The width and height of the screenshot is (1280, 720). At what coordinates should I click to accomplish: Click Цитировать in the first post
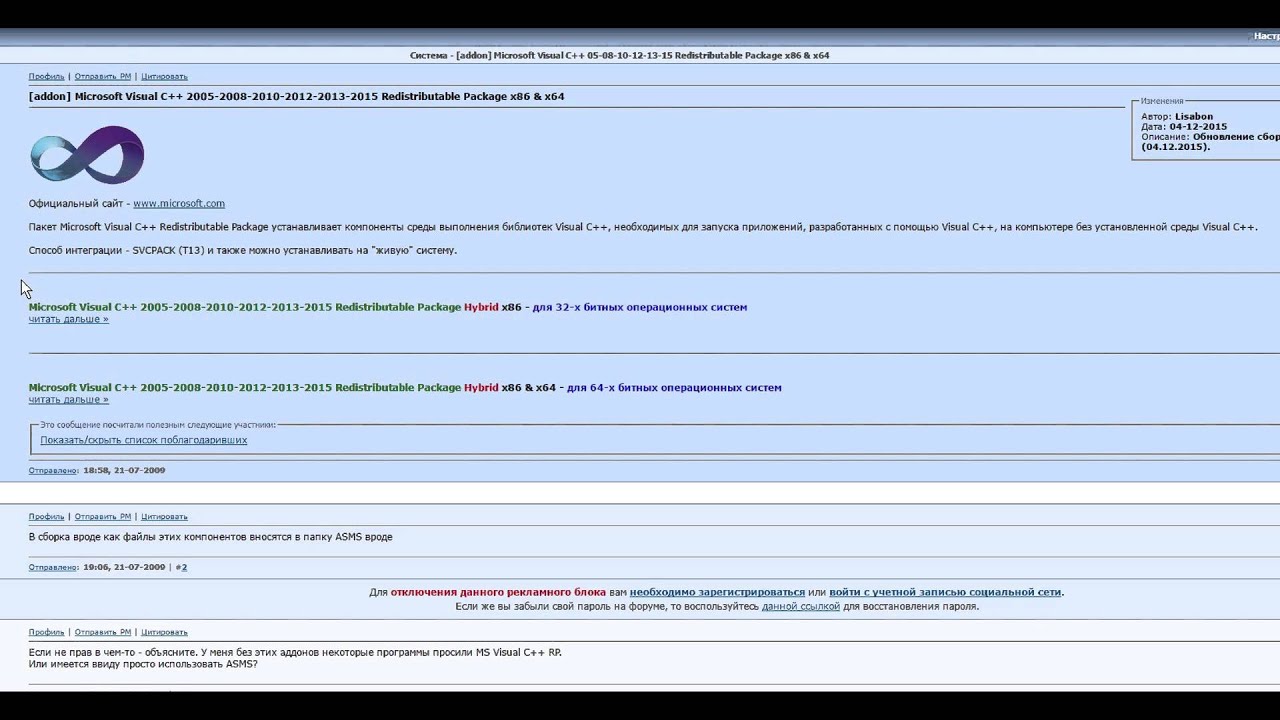coord(164,76)
